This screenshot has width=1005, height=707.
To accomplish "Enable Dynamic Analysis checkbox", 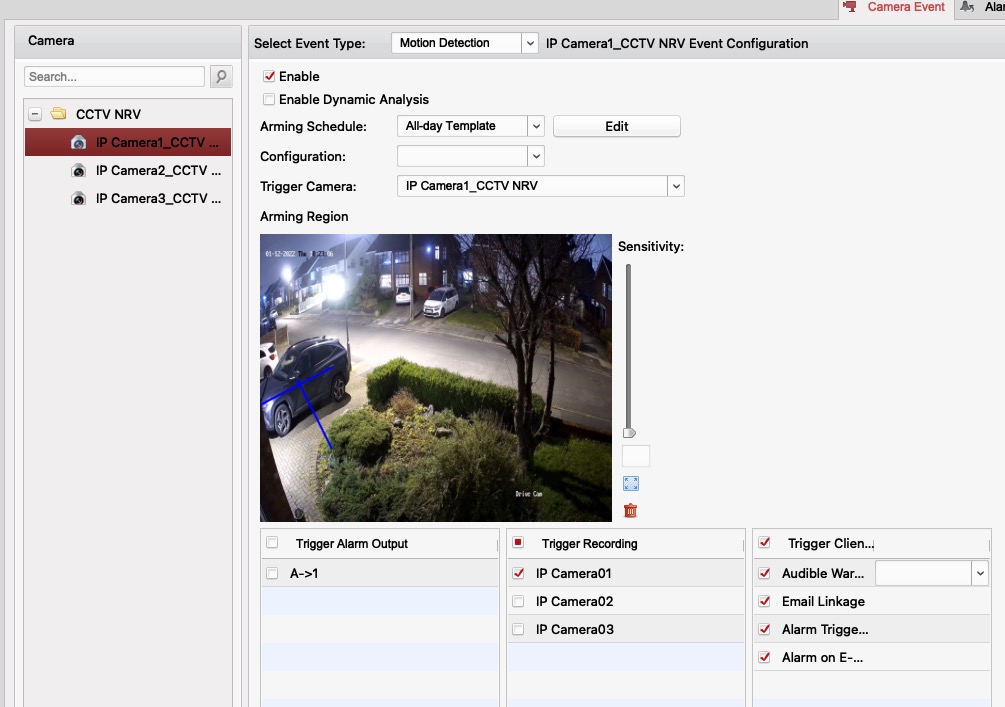I will tap(269, 99).
